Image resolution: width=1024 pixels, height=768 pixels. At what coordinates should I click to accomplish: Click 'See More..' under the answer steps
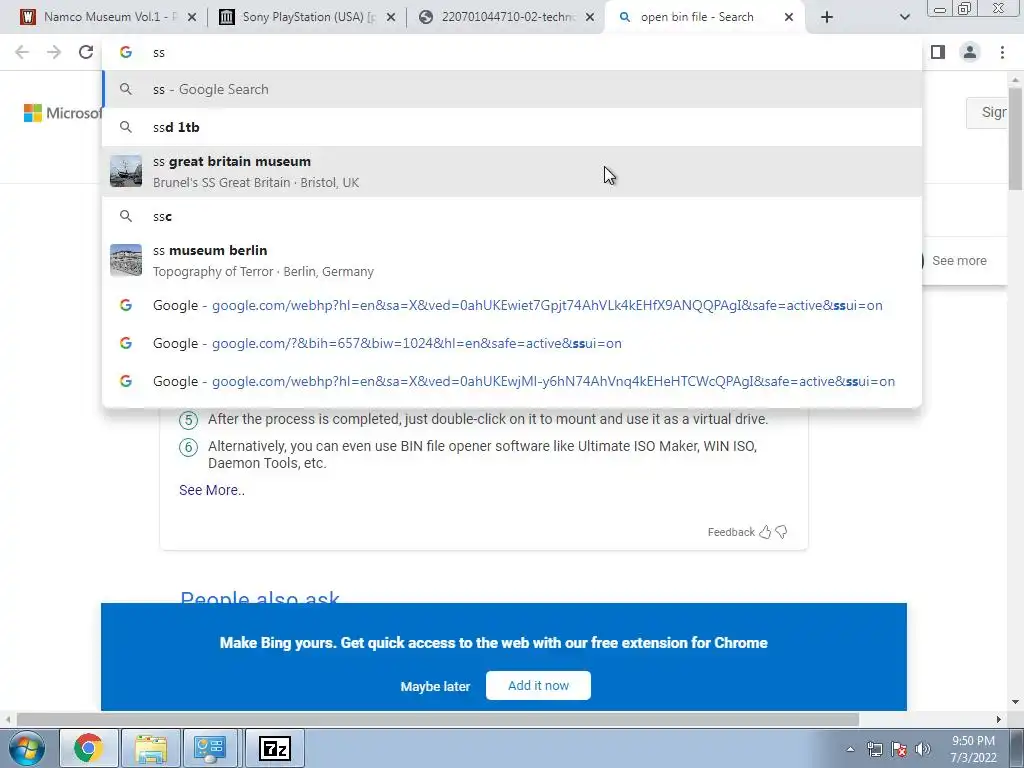[212, 490]
